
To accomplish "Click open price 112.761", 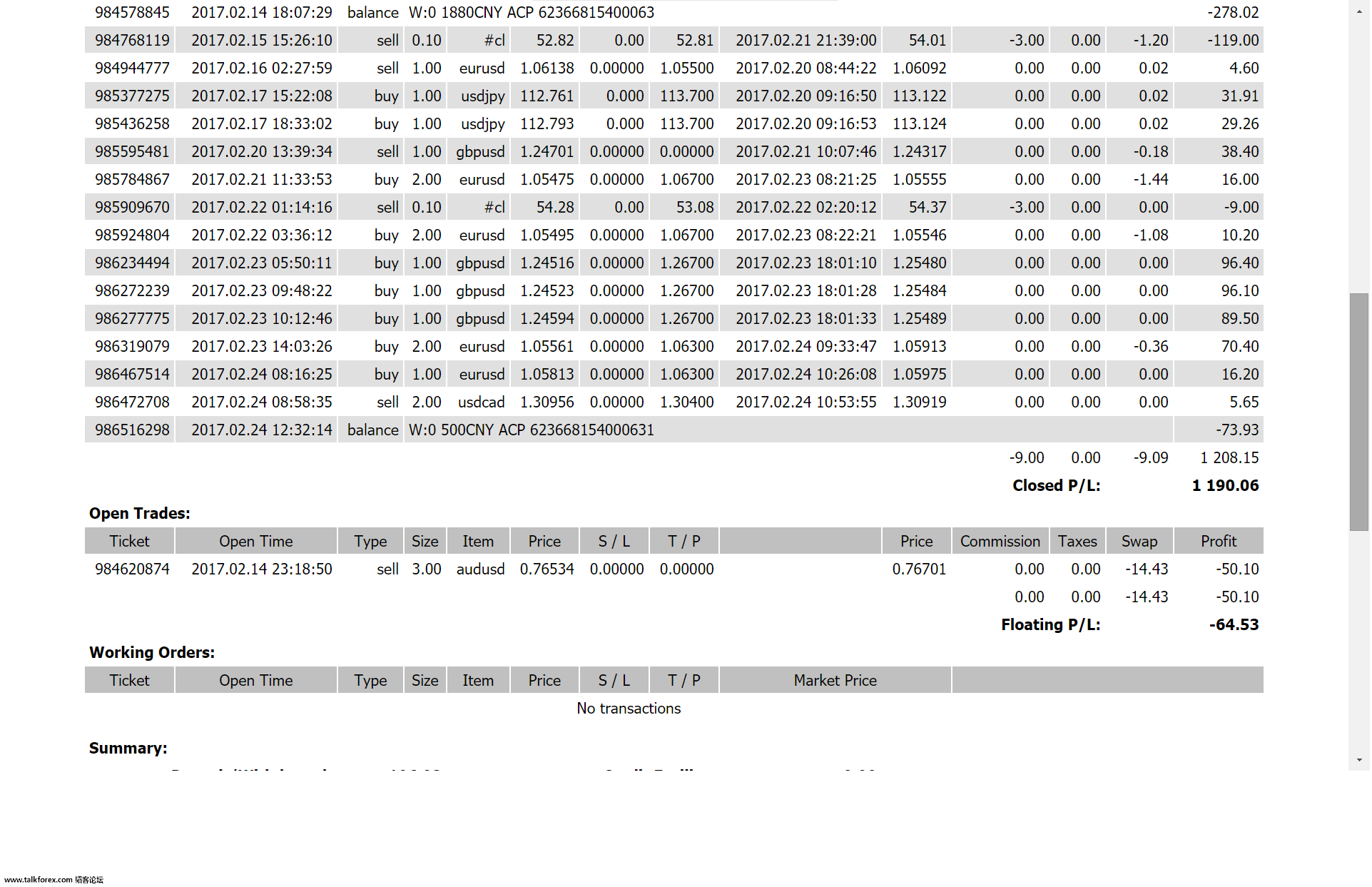I will pos(547,96).
